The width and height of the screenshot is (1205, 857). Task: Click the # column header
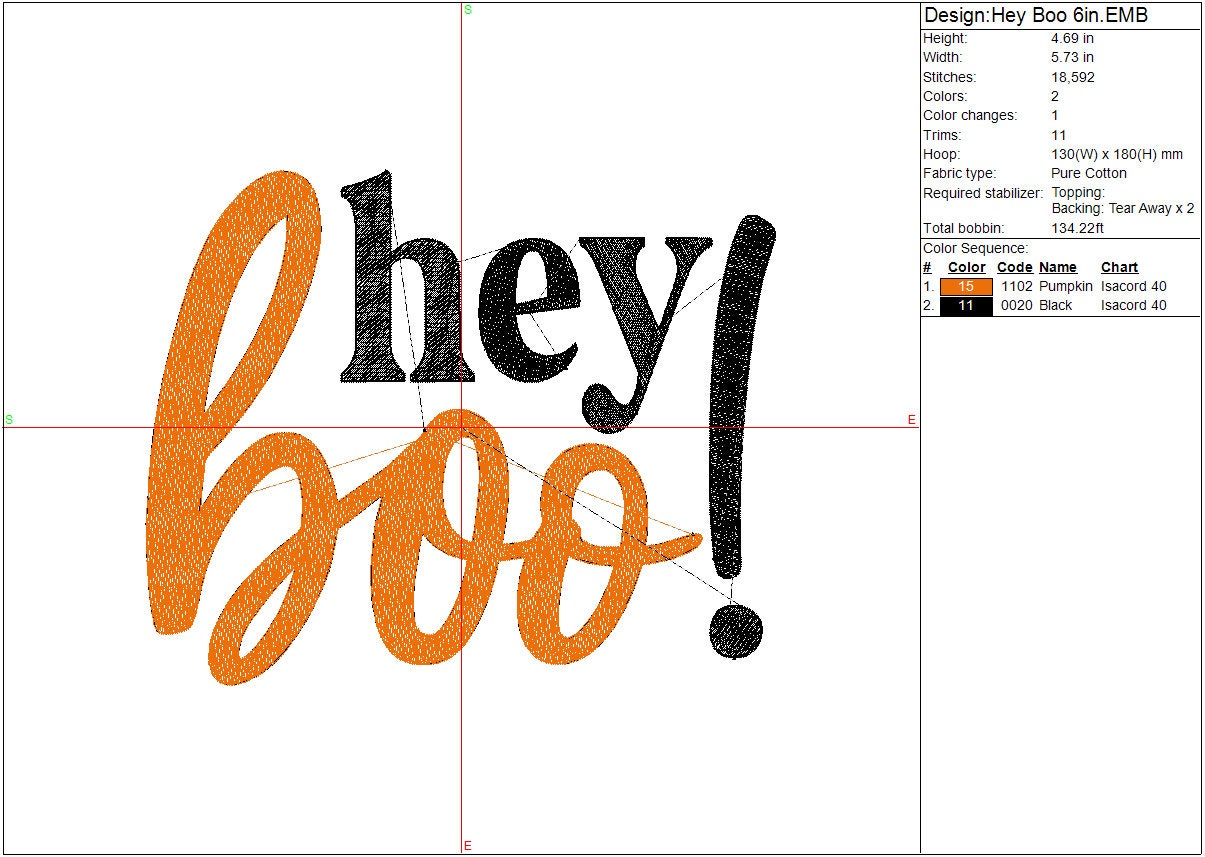click(927, 267)
